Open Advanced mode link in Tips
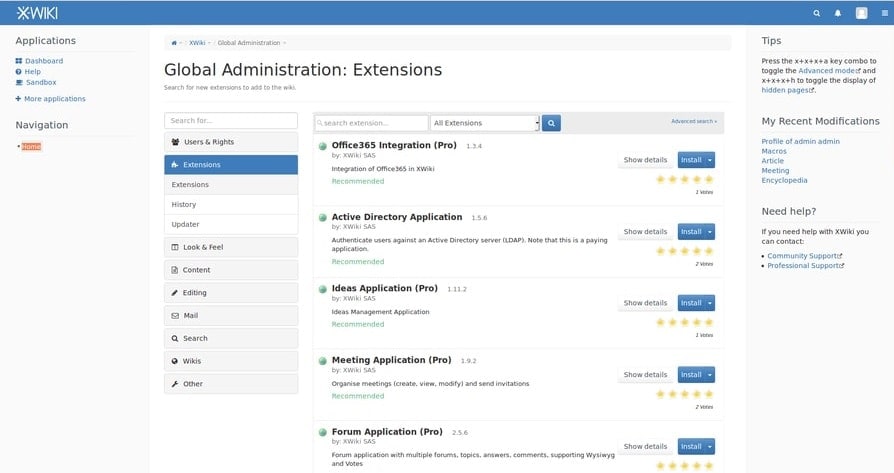 tap(829, 71)
